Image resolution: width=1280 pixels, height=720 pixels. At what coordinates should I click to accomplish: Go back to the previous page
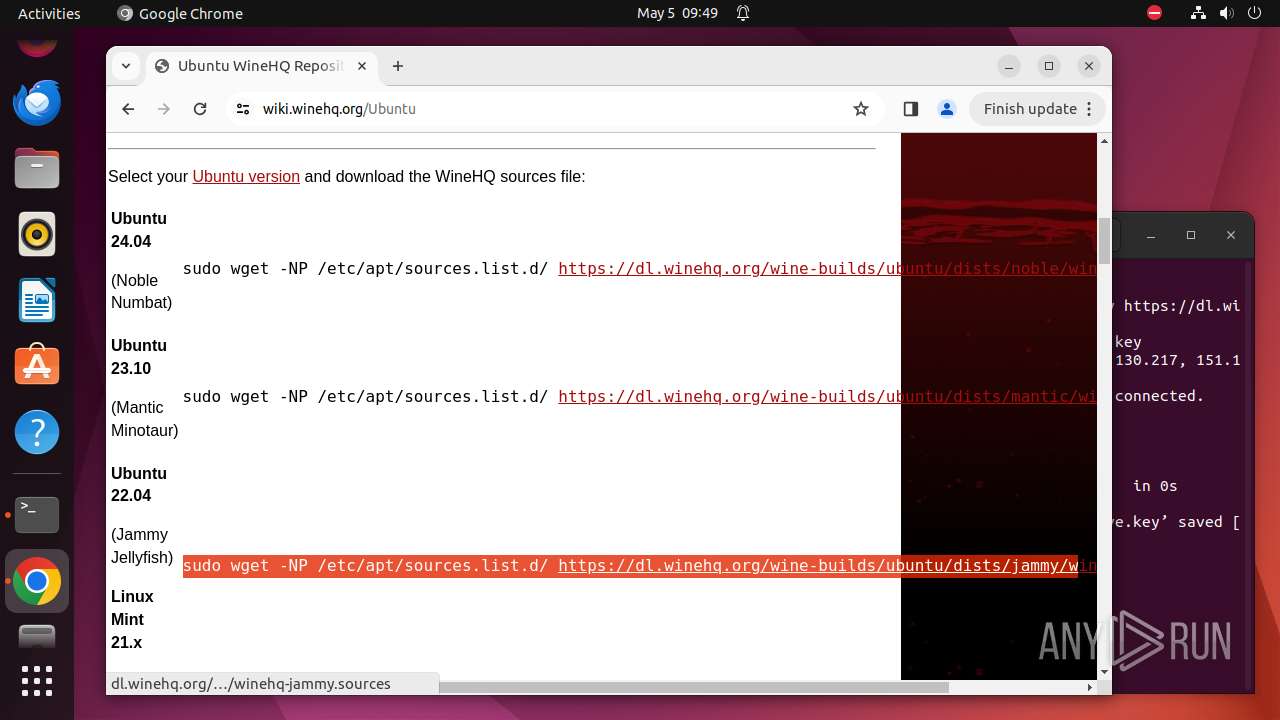click(x=128, y=109)
